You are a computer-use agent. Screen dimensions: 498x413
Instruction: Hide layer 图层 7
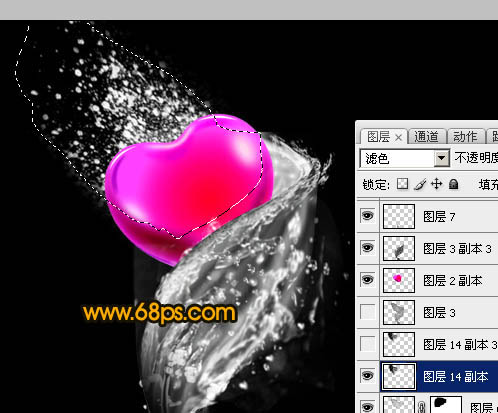point(368,216)
